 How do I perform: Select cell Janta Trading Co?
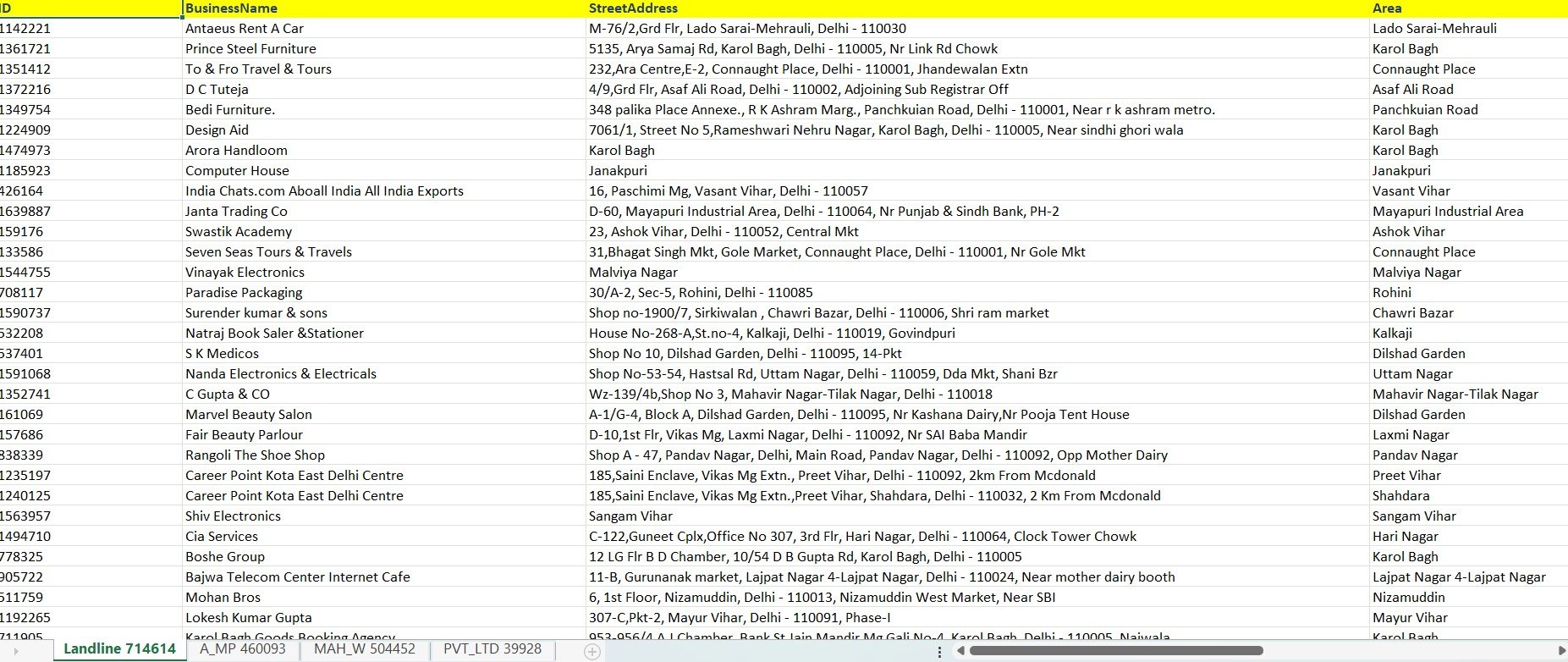click(383, 211)
